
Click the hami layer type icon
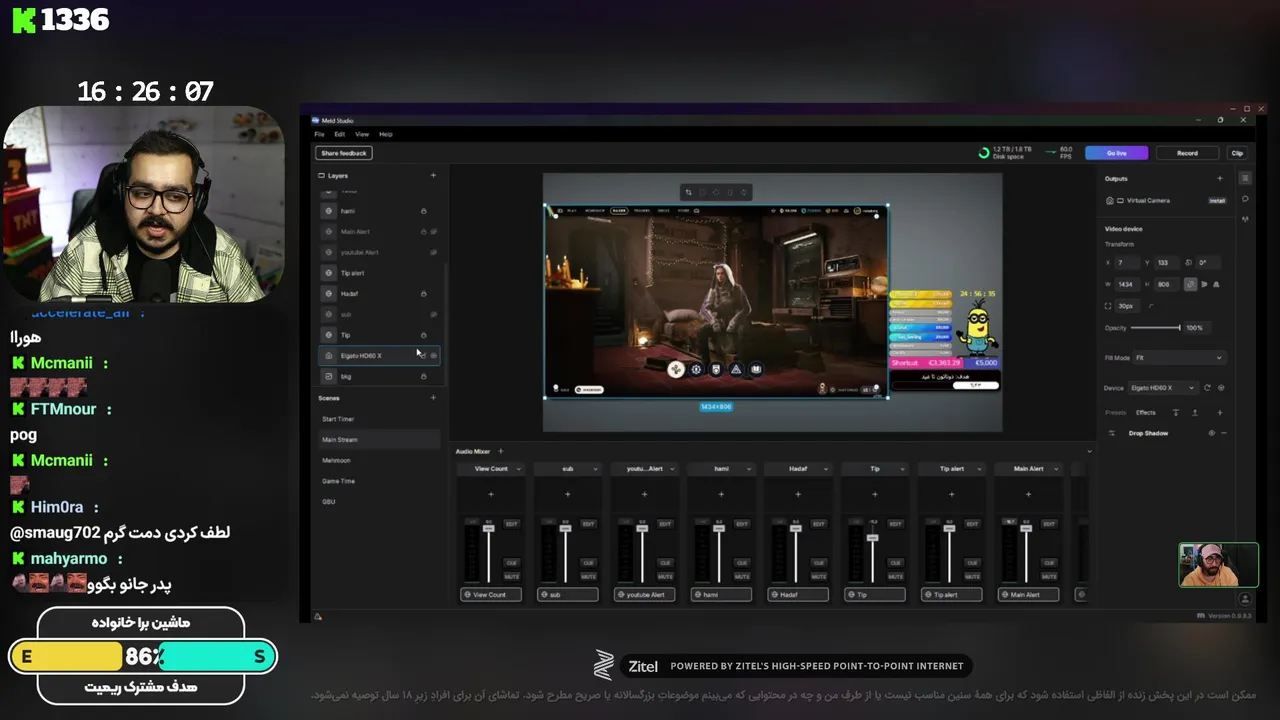pyautogui.click(x=329, y=211)
